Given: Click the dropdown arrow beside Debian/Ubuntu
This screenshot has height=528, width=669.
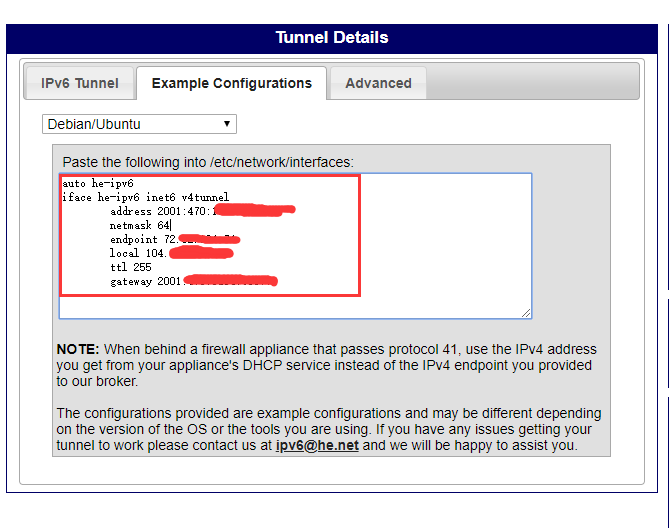Looking at the screenshot, I should 227,124.
